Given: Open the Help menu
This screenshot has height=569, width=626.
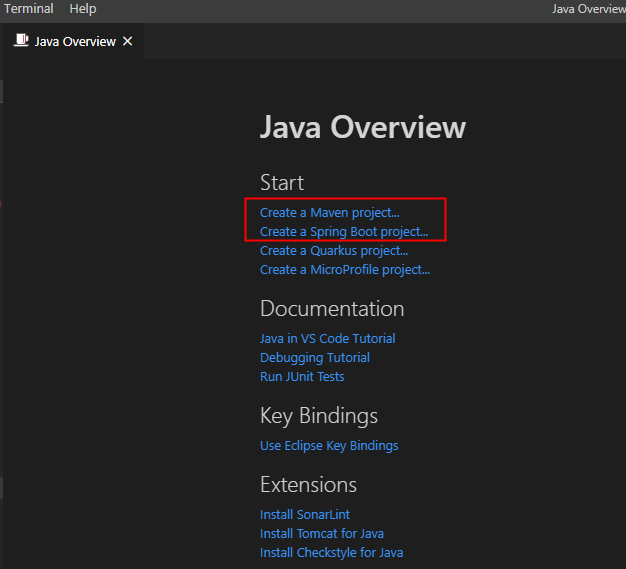Looking at the screenshot, I should click(x=83, y=8).
